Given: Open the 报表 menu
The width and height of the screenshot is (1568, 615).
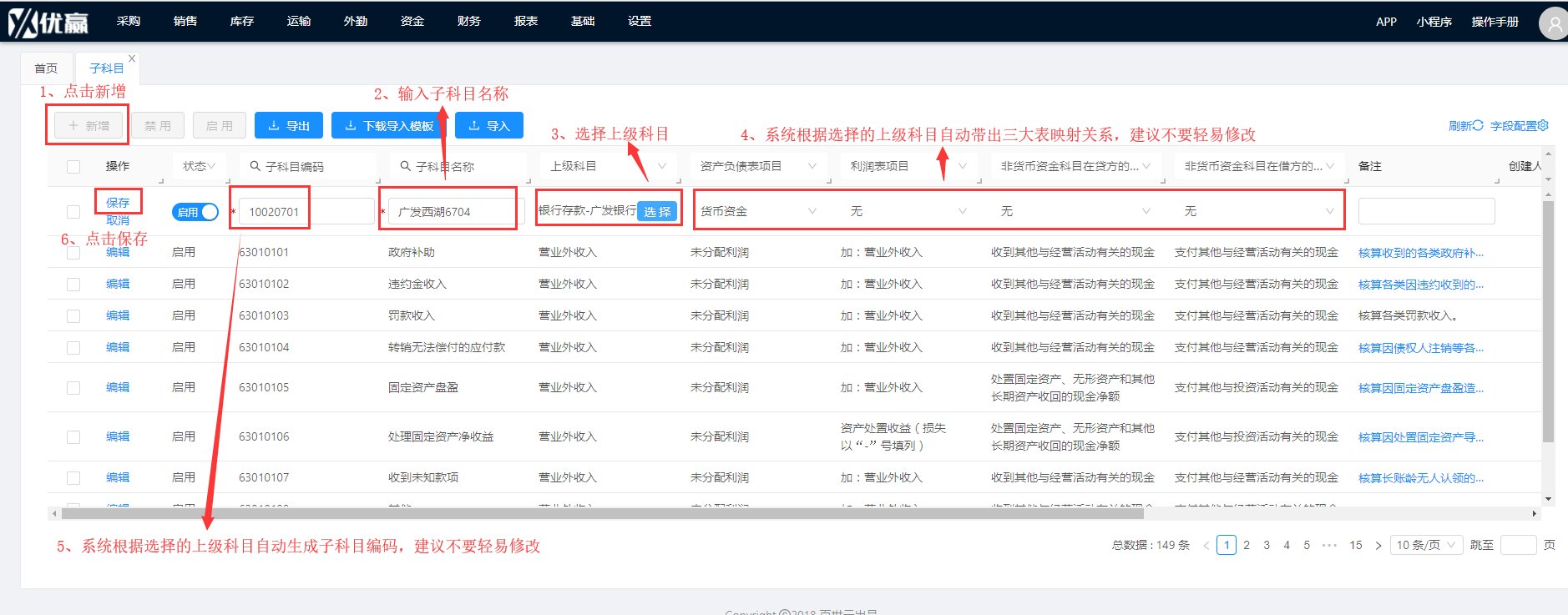Looking at the screenshot, I should [x=526, y=21].
